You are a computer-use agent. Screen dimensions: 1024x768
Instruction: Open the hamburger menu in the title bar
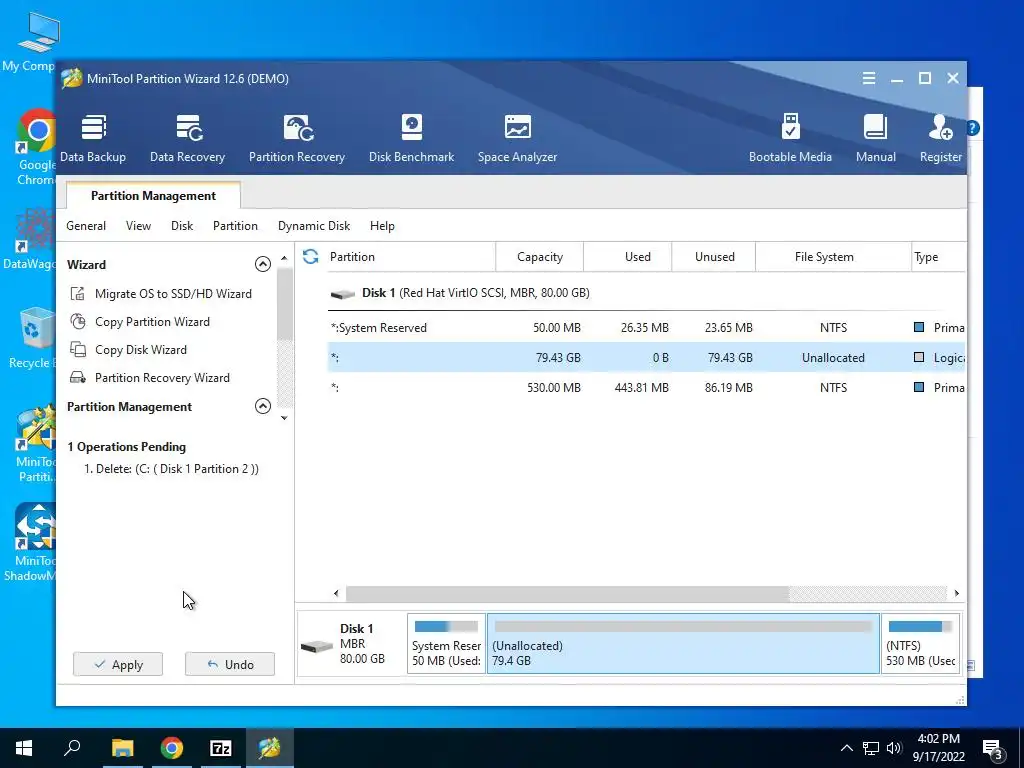tap(869, 78)
